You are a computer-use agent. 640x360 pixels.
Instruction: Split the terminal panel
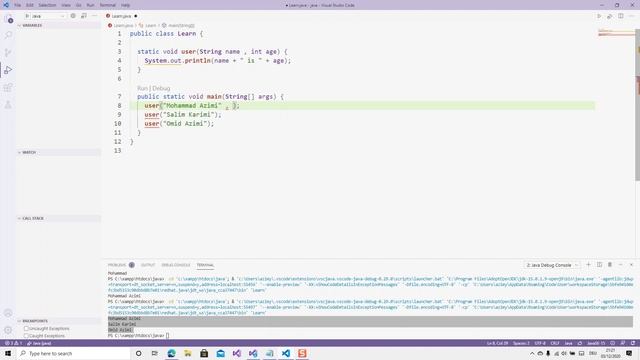click(599, 264)
